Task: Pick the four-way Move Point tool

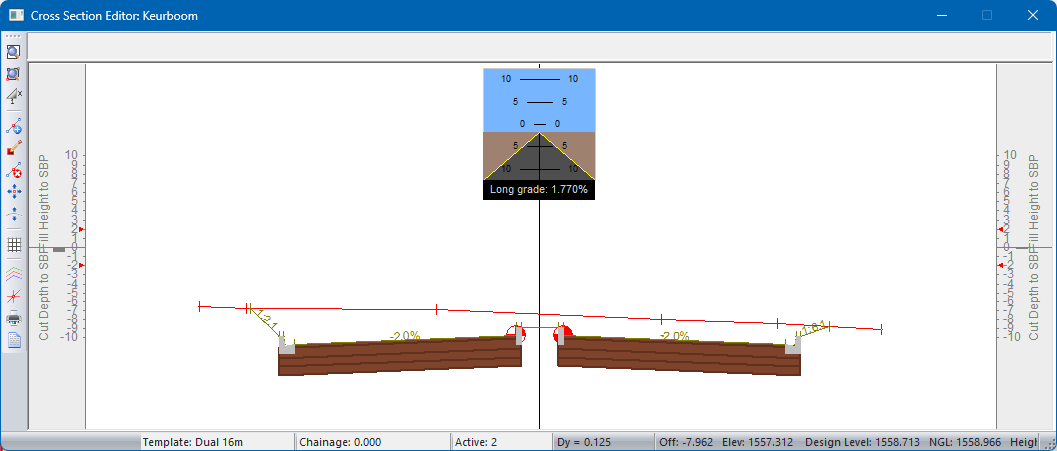Action: tap(14, 191)
